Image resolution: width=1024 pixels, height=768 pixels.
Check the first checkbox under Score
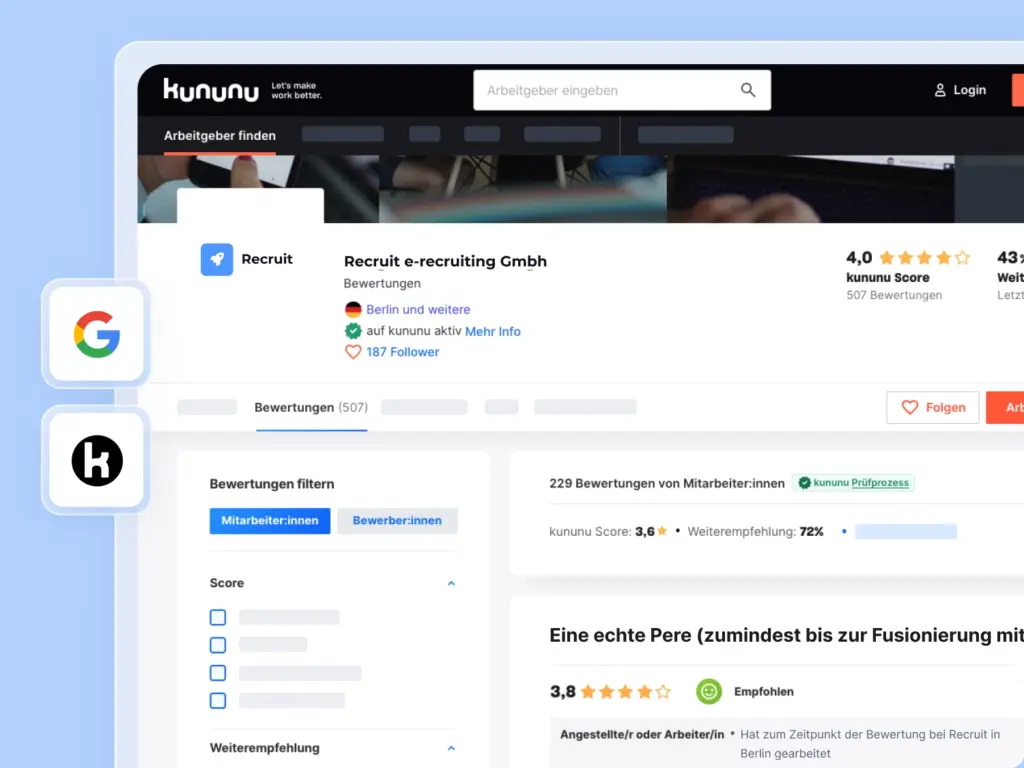(x=217, y=617)
